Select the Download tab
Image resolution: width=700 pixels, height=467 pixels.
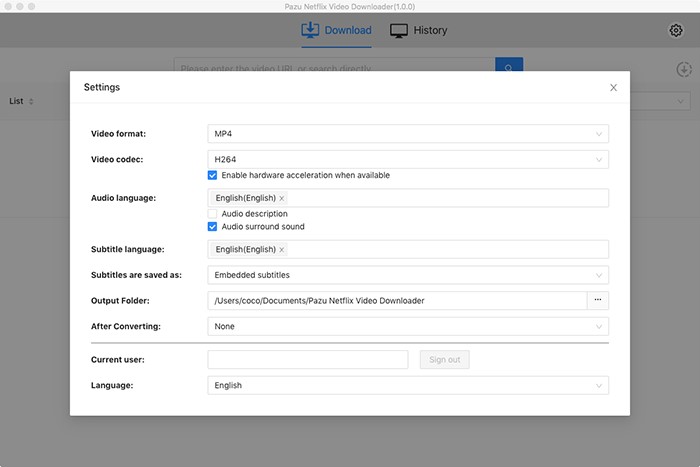tap(336, 30)
